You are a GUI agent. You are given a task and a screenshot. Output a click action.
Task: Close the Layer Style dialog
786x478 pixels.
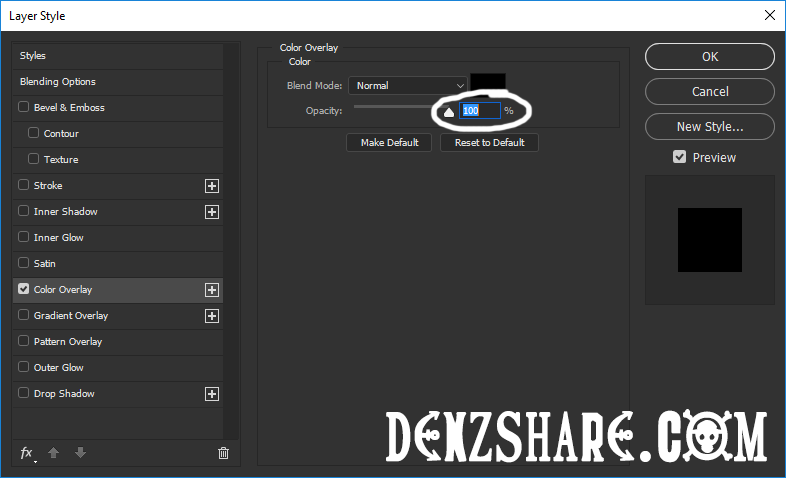[x=770, y=16]
